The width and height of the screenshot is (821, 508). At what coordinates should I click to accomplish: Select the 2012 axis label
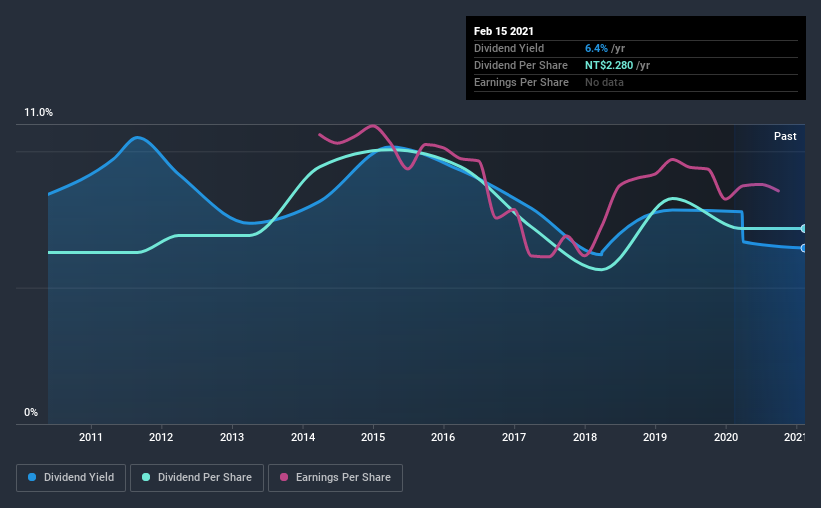pyautogui.click(x=161, y=437)
